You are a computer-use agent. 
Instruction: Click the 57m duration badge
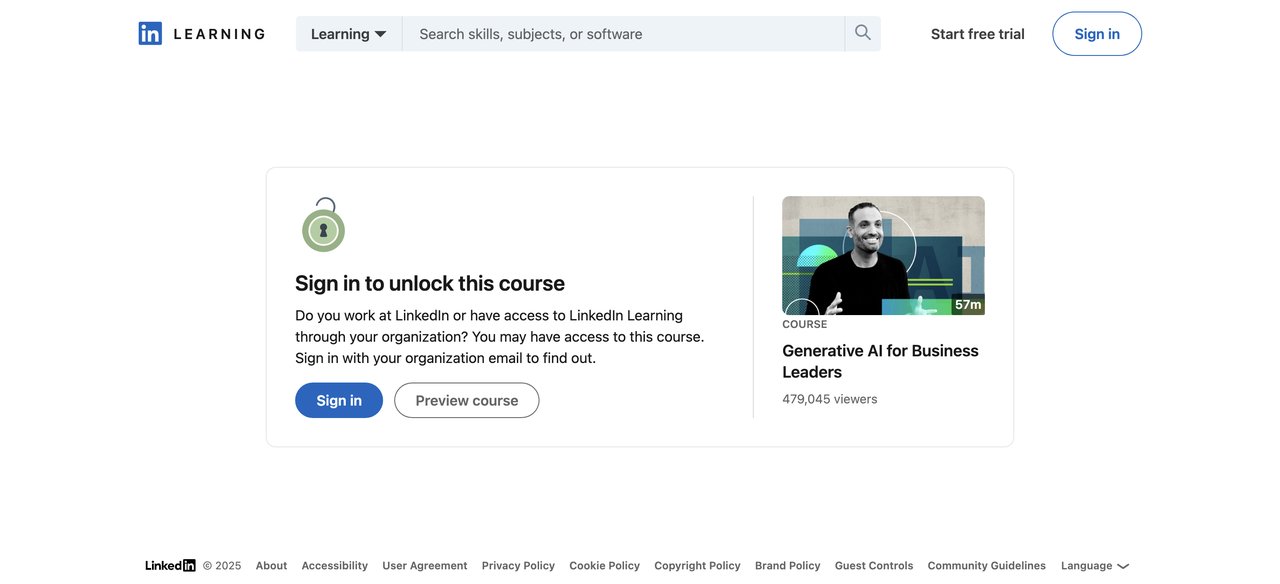[968, 305]
